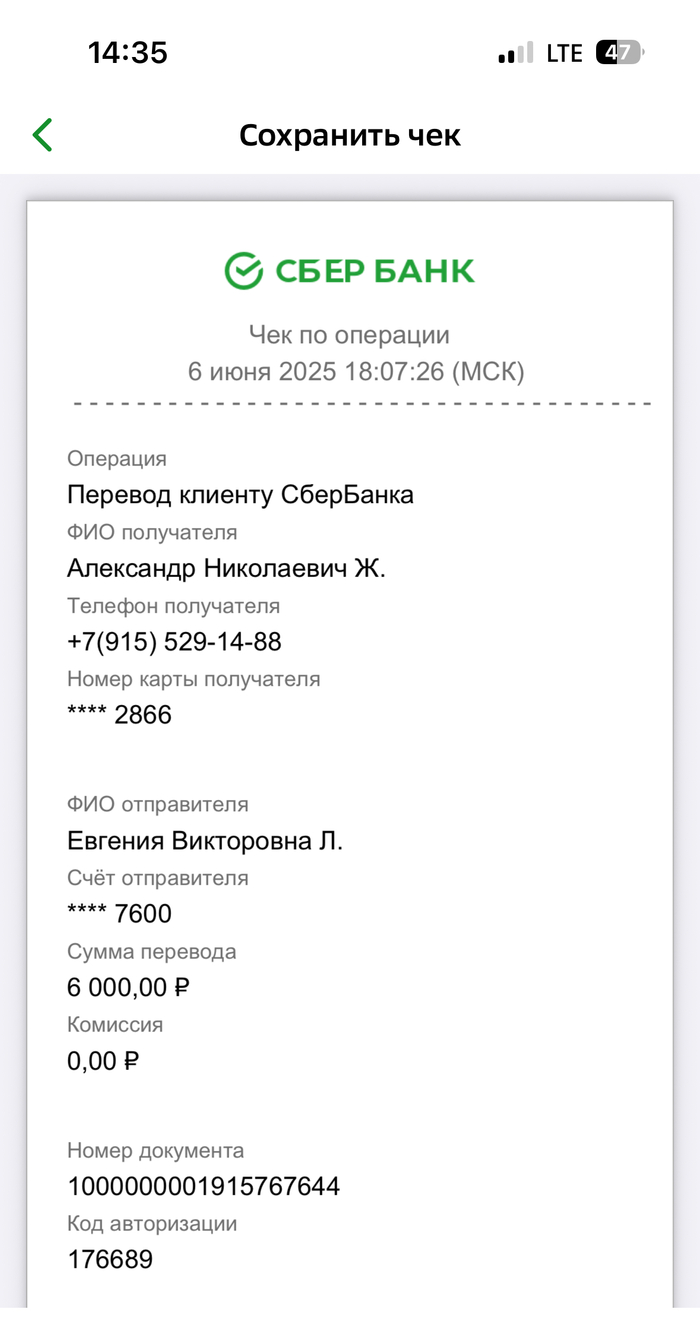The height and width of the screenshot is (1325, 700).
Task: Tap the commission value '0,00 ₽'
Action: [103, 1060]
